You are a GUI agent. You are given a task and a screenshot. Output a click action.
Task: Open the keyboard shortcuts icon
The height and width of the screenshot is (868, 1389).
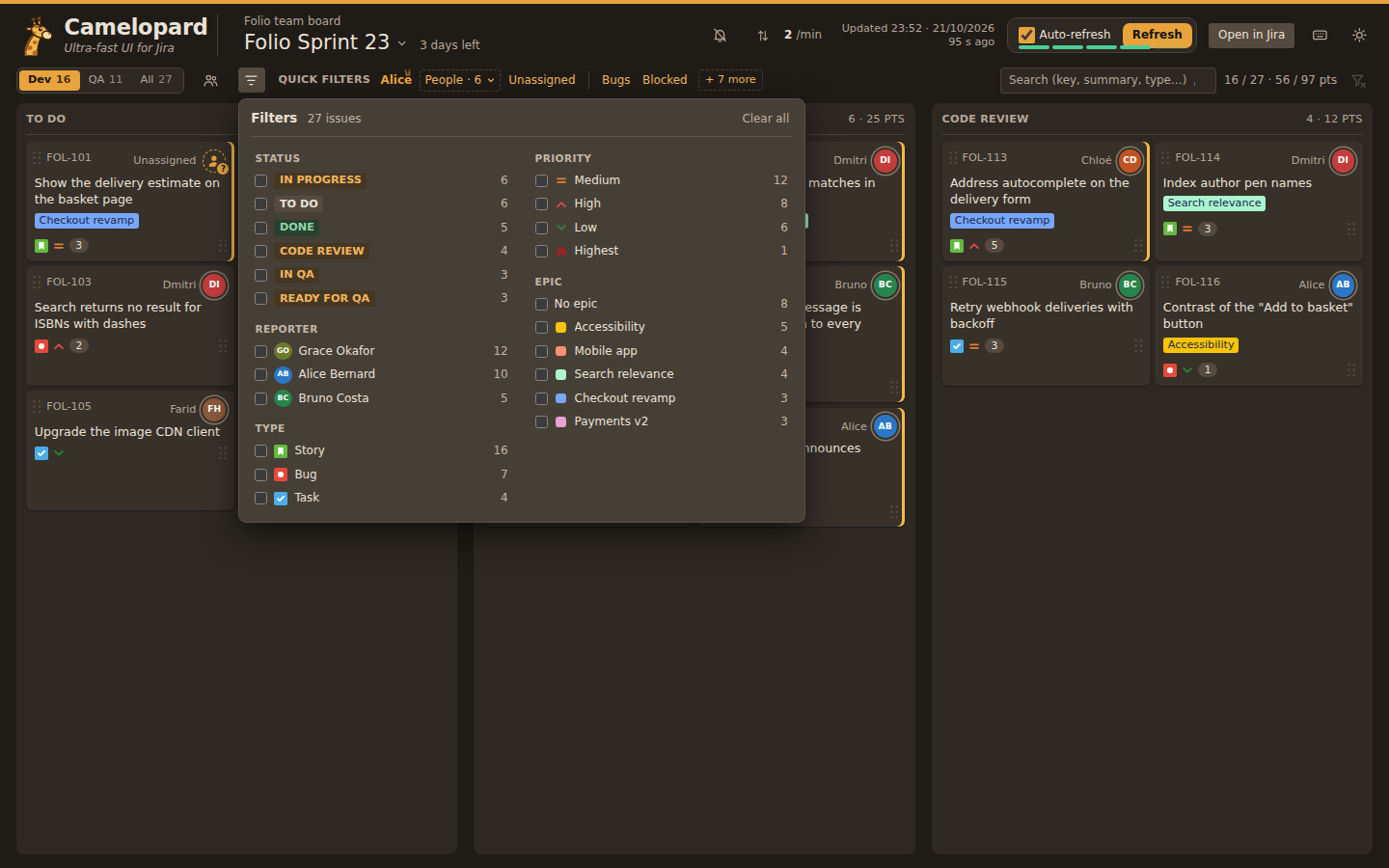(1321, 35)
